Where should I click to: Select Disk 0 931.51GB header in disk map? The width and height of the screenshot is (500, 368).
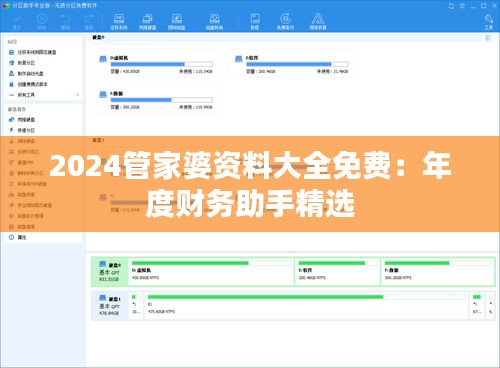pos(110,272)
